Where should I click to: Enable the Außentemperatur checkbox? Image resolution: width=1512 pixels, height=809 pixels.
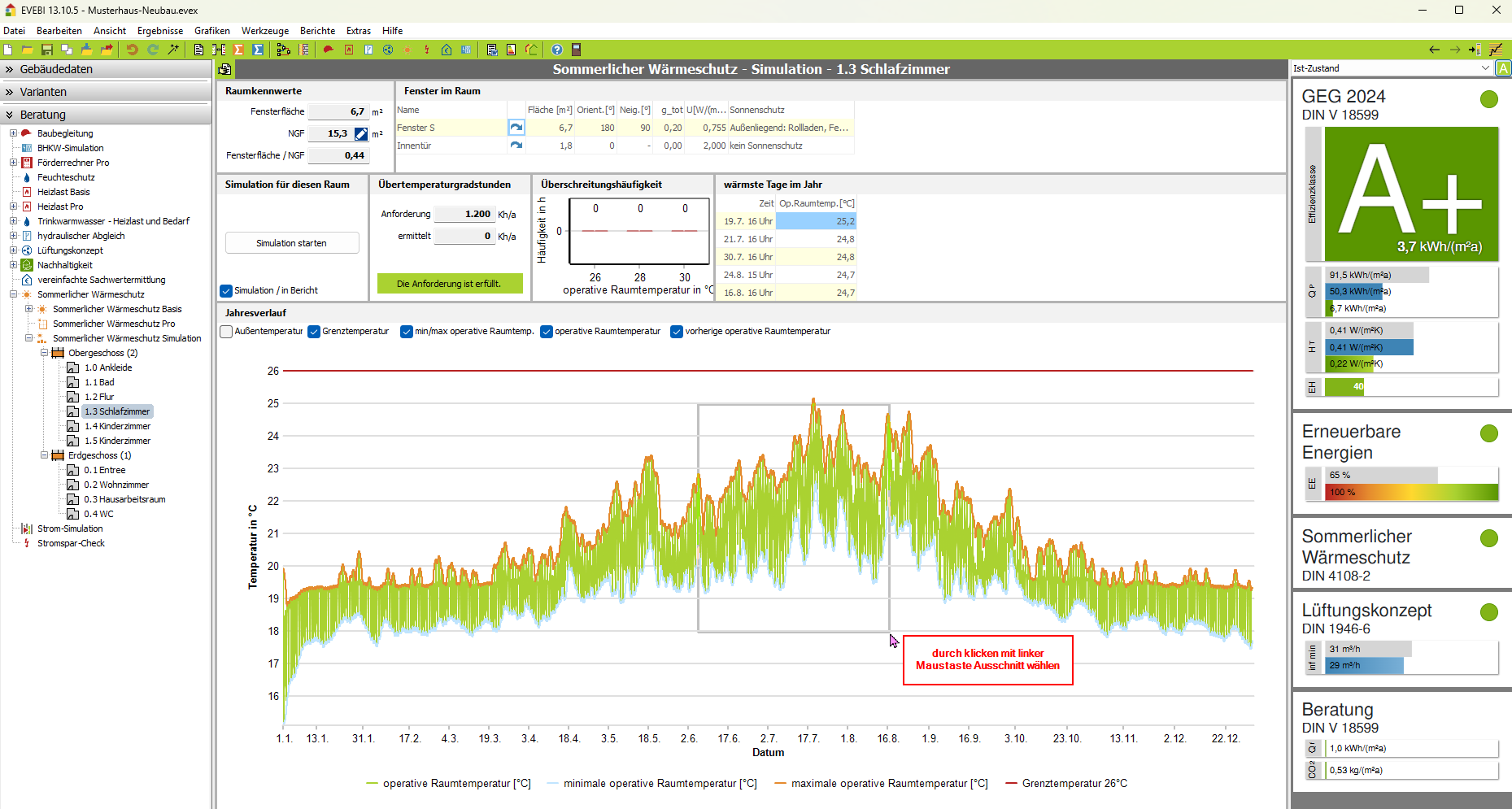227,332
